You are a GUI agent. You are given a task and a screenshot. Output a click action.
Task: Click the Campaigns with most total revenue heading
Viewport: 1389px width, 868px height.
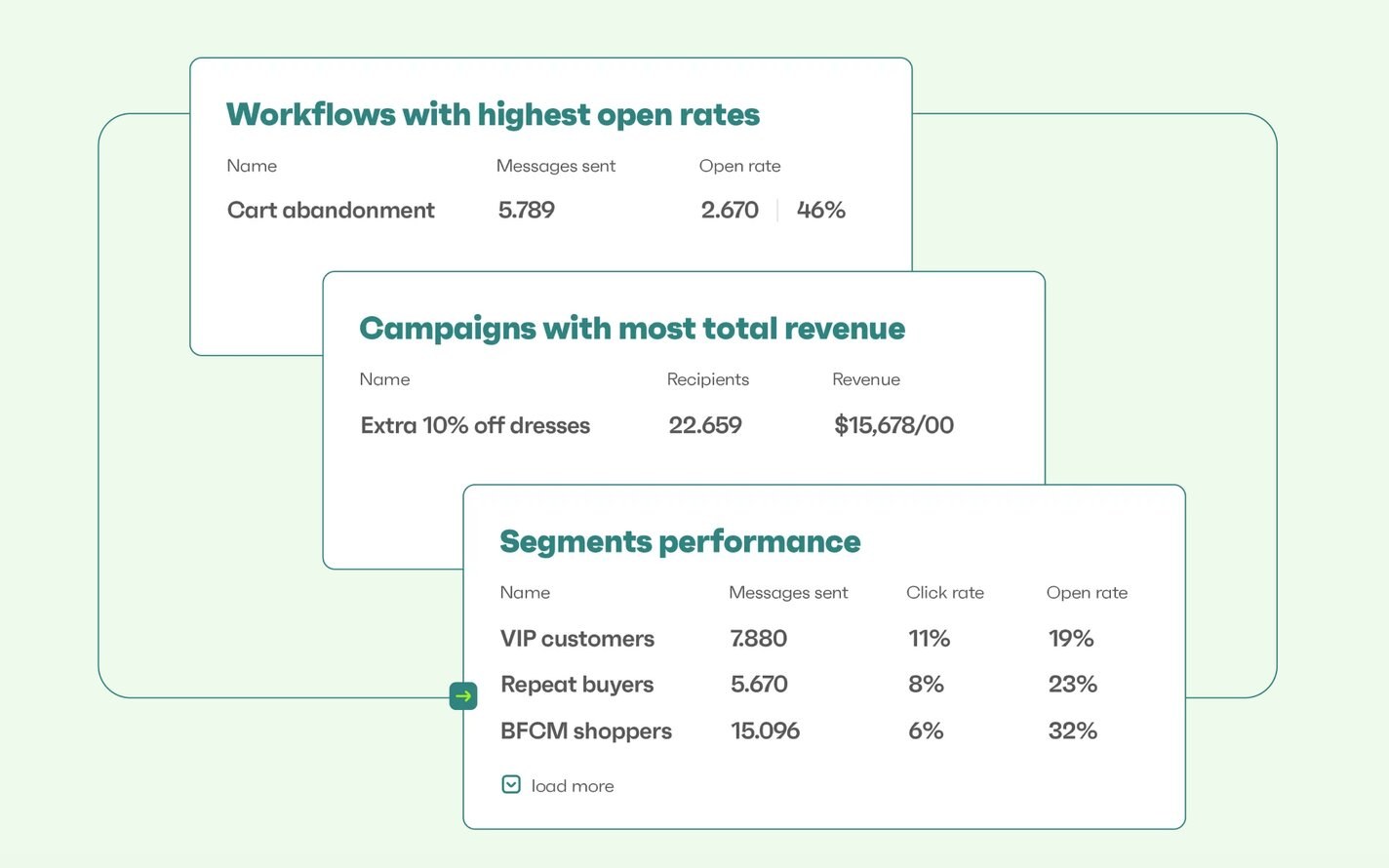[632, 329]
